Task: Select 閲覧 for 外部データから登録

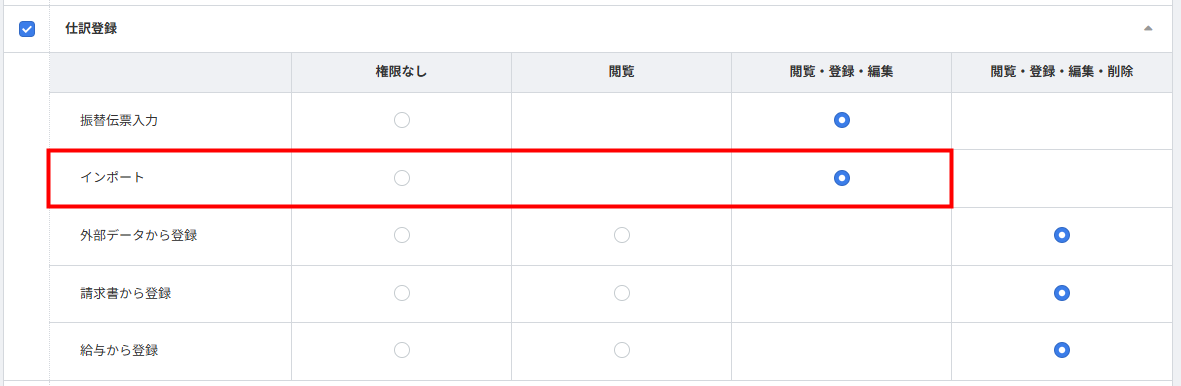Action: (622, 236)
